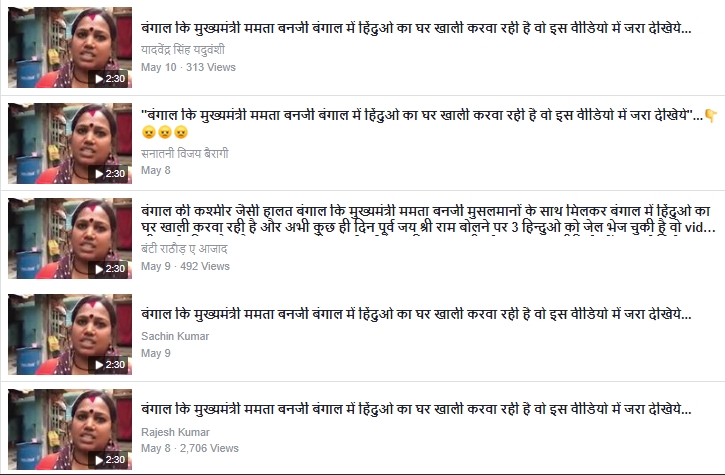The width and height of the screenshot is (725, 475).
Task: Open यादवेंद्र सिंह यदुवंशी profile link
Action: [x=183, y=49]
